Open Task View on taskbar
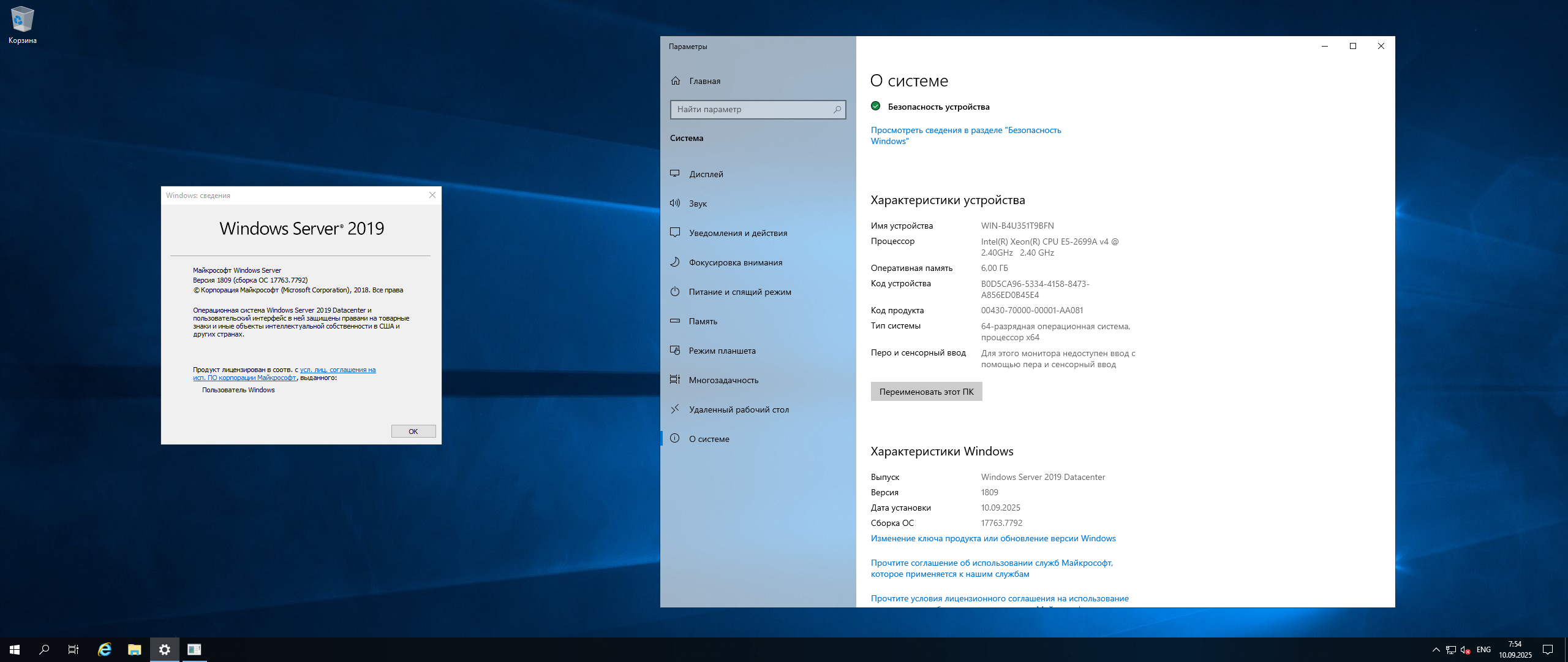The image size is (1568, 662). [73, 650]
